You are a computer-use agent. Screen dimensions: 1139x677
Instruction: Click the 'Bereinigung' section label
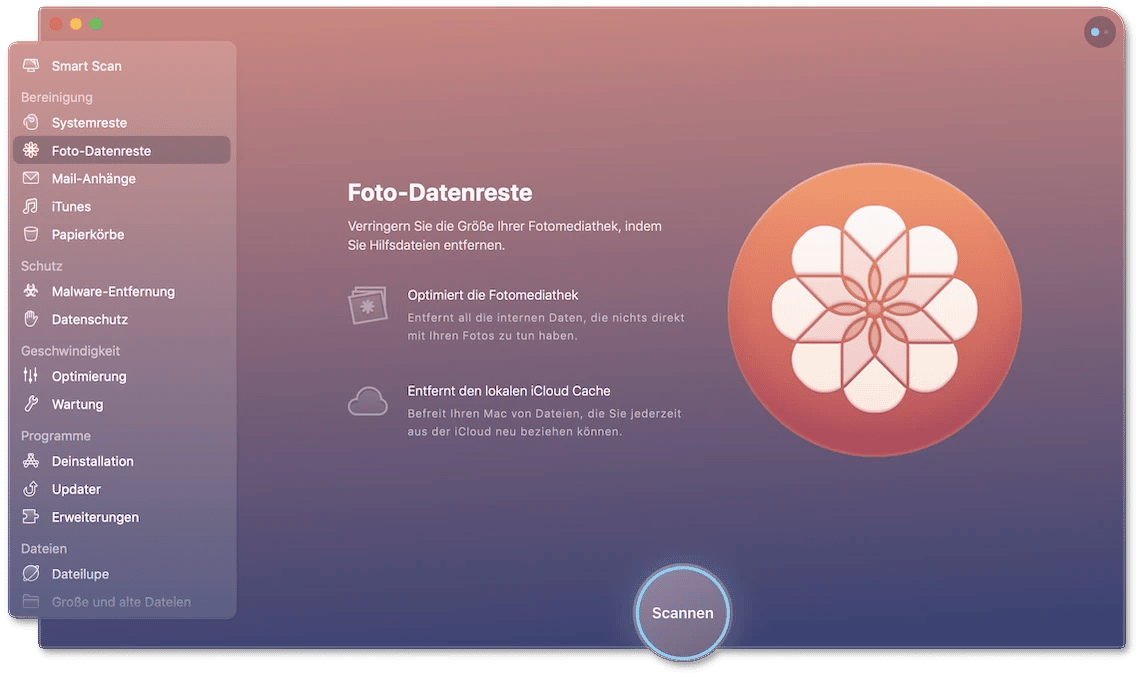click(57, 97)
